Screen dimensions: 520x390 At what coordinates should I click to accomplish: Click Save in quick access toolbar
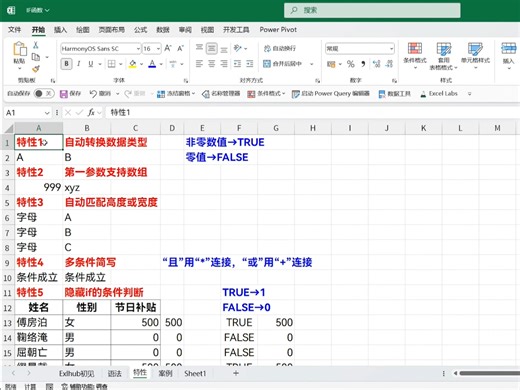(x=70, y=94)
